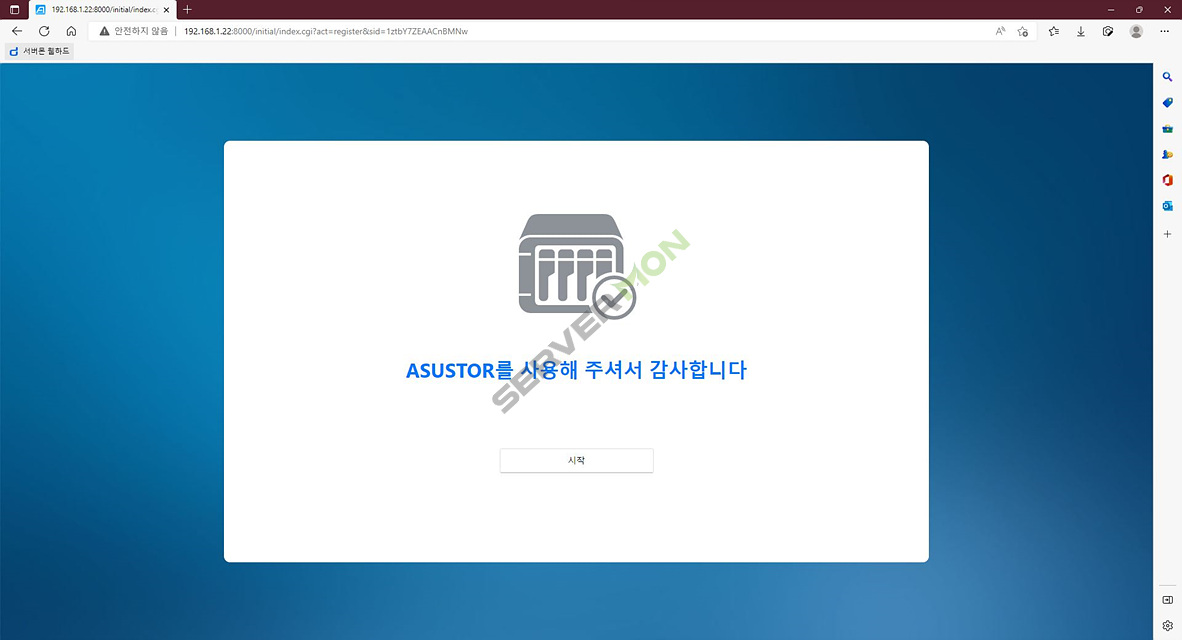Add this page to favorites star icon
This screenshot has height=640, width=1182.
[1022, 31]
